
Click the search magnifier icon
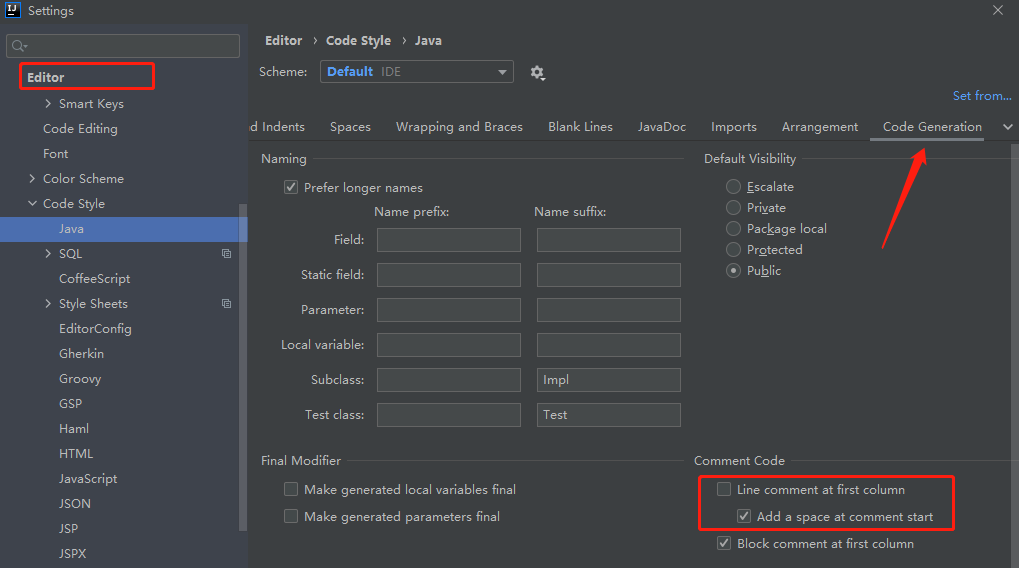tap(19, 46)
